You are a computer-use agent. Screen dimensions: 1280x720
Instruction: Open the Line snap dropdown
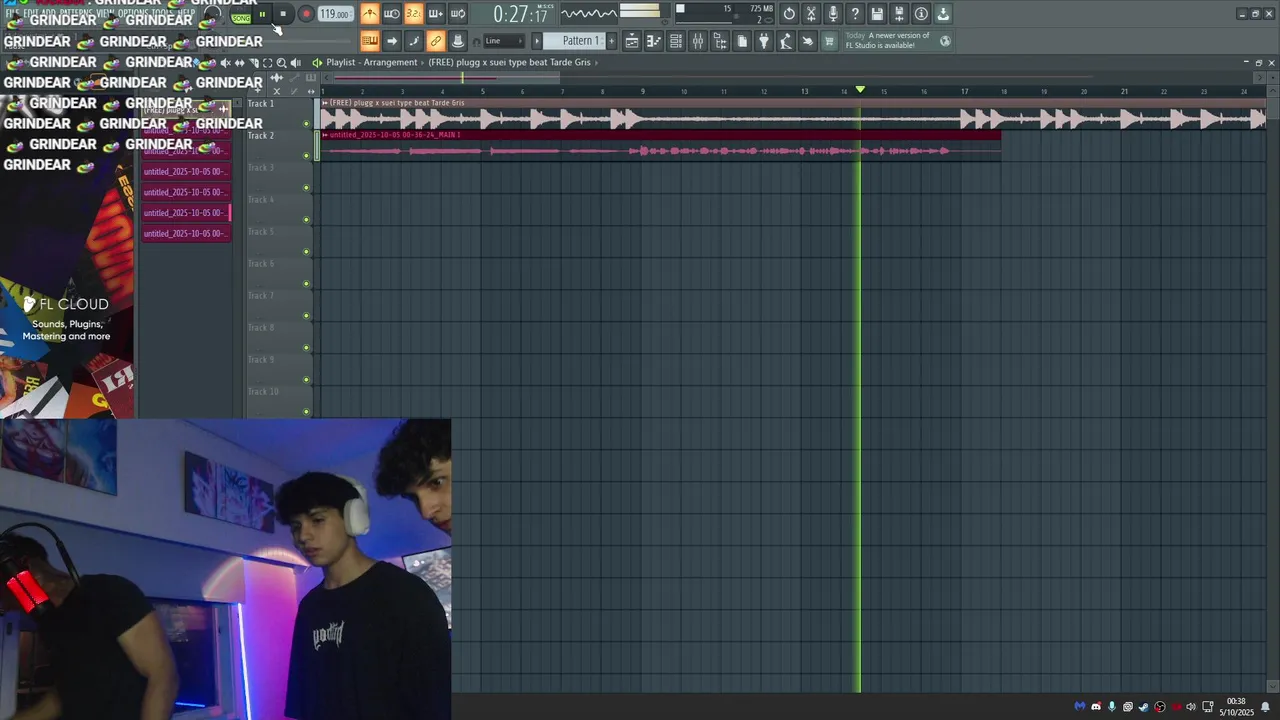click(x=503, y=41)
